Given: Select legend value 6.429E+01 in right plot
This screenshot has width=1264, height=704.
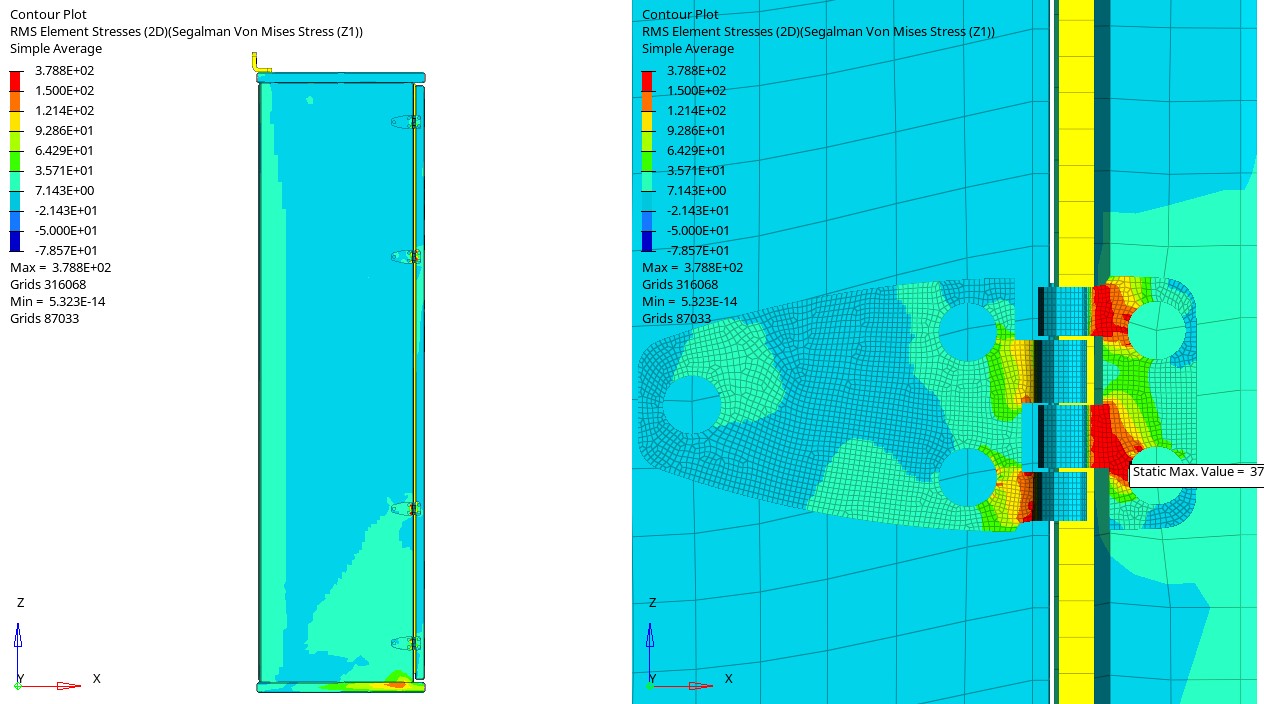Looking at the screenshot, I should click(x=696, y=151).
